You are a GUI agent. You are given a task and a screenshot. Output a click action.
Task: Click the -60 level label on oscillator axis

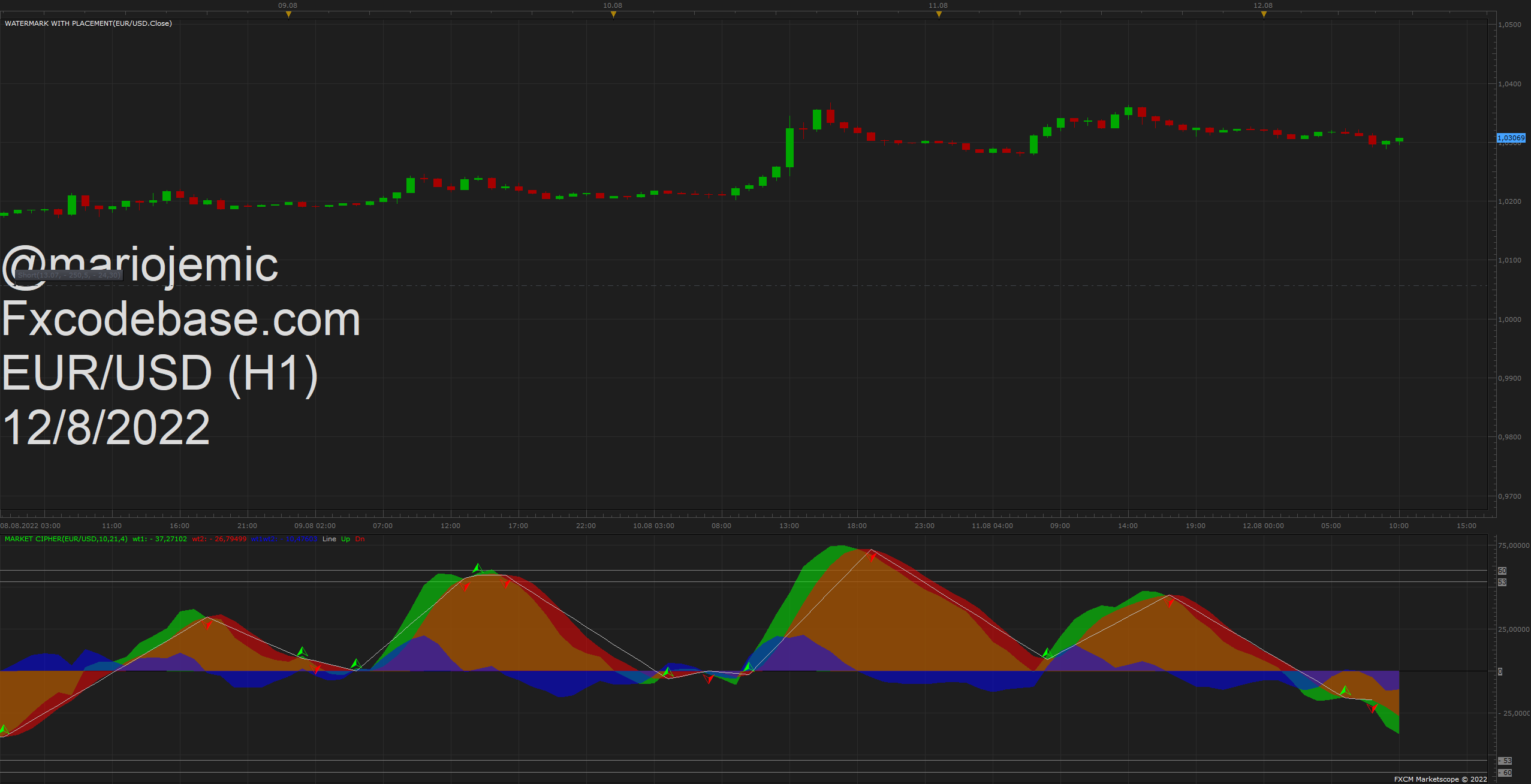1505,773
